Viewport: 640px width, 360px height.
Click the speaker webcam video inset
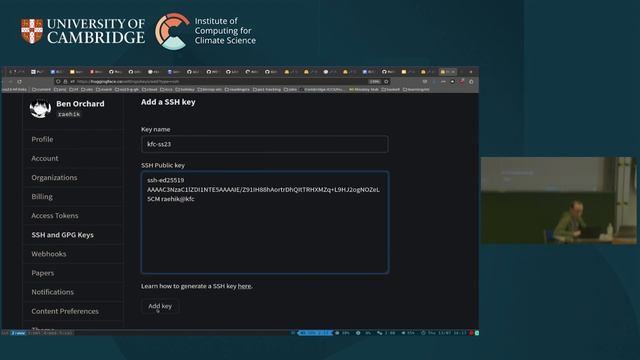(558, 200)
